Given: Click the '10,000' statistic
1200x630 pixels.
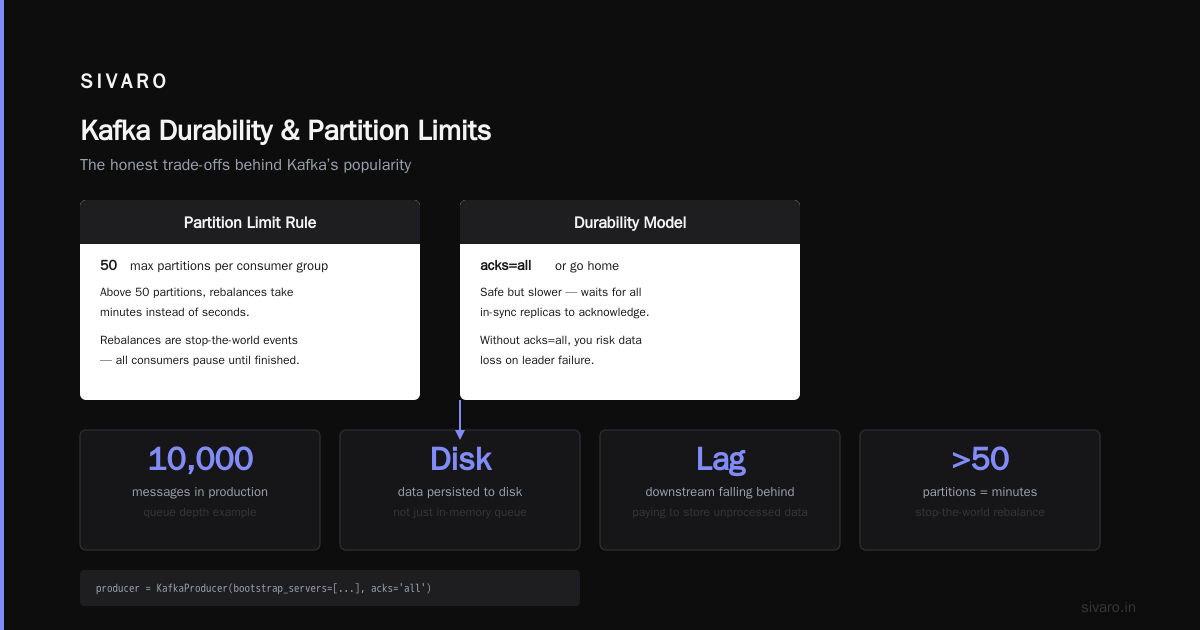Looking at the screenshot, I should [x=200, y=459].
